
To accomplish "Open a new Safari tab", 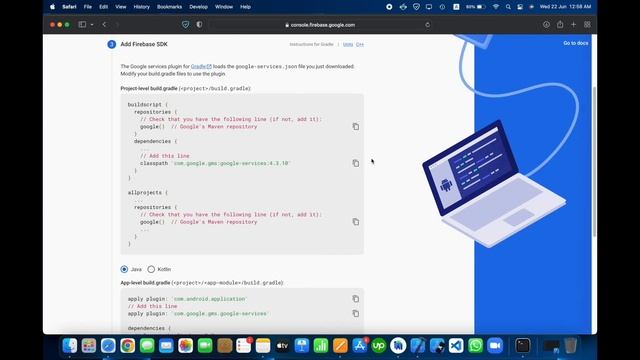I will pyautogui.click(x=573, y=24).
